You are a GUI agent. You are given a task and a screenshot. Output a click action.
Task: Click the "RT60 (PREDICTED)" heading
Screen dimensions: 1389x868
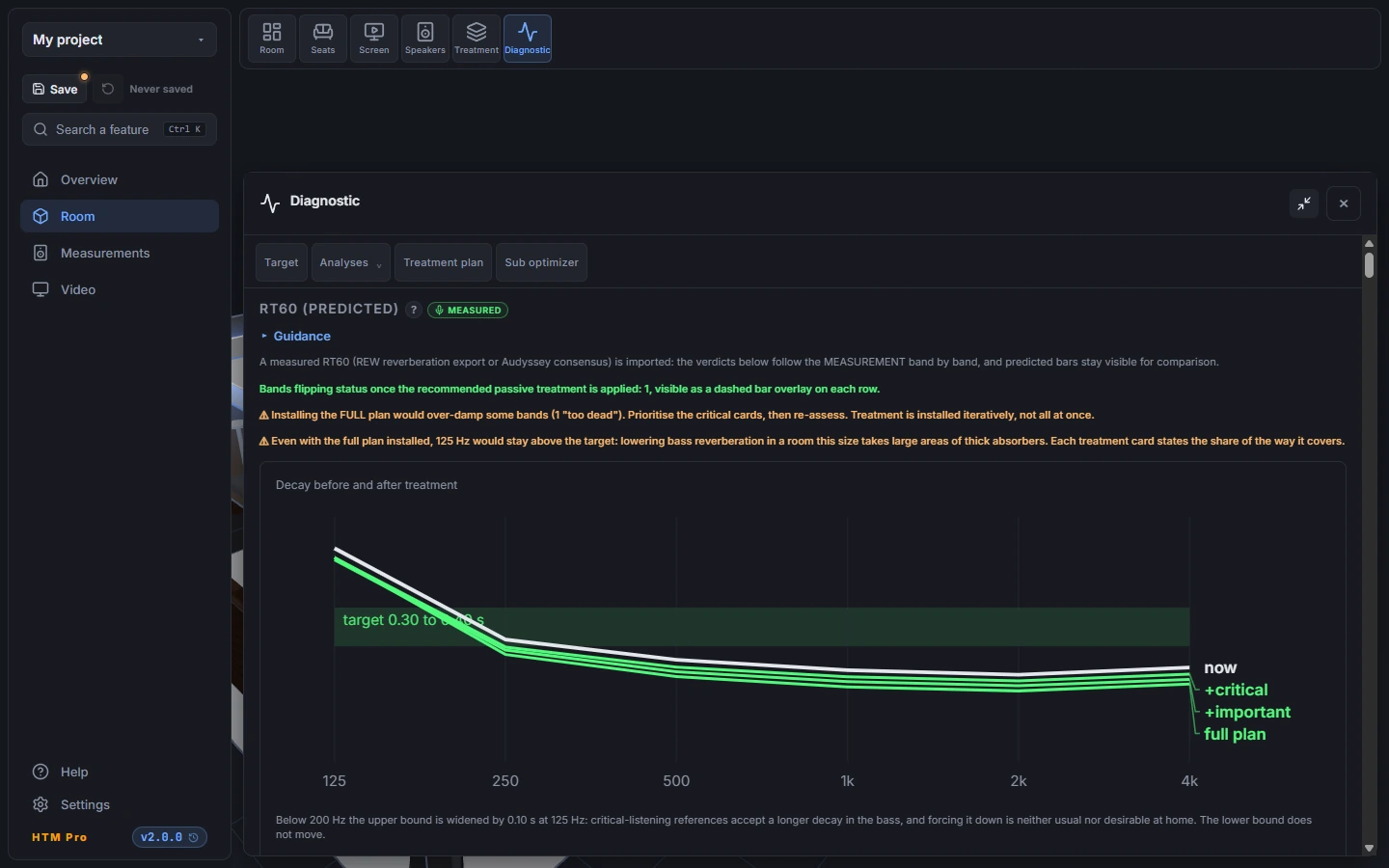click(329, 309)
